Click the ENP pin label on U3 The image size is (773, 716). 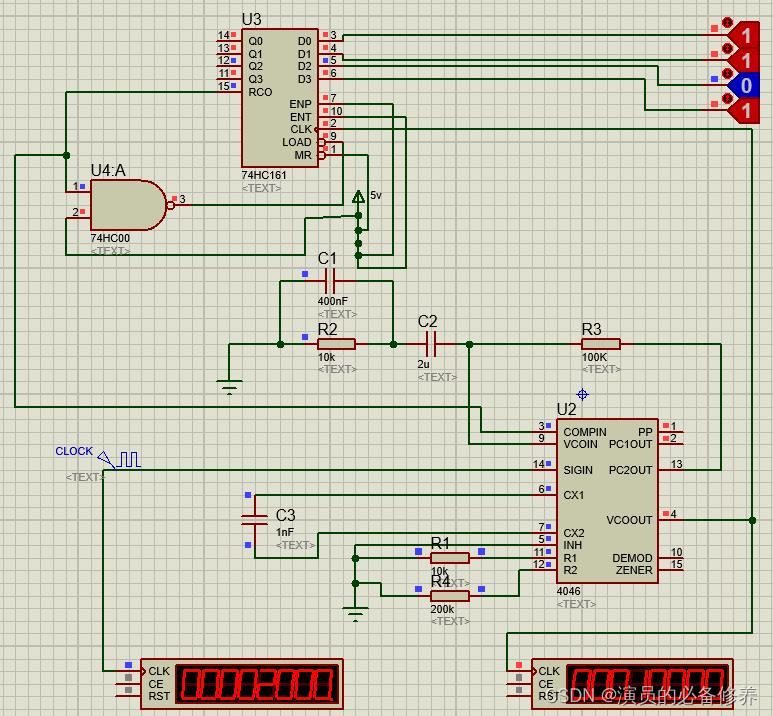[300, 104]
